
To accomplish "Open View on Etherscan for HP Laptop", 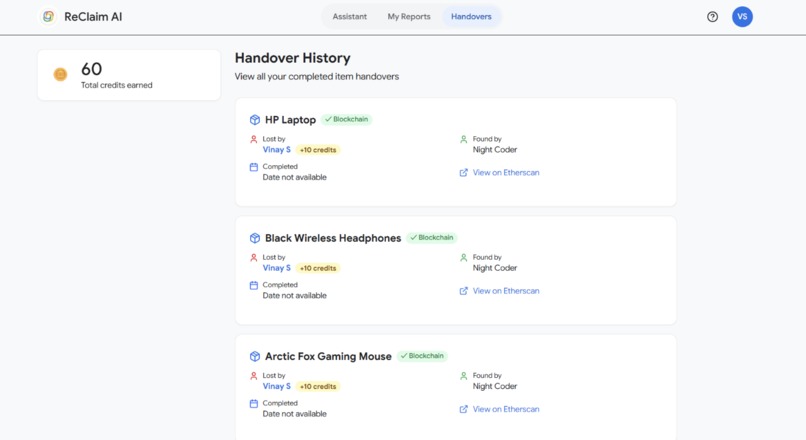I will (506, 173).
